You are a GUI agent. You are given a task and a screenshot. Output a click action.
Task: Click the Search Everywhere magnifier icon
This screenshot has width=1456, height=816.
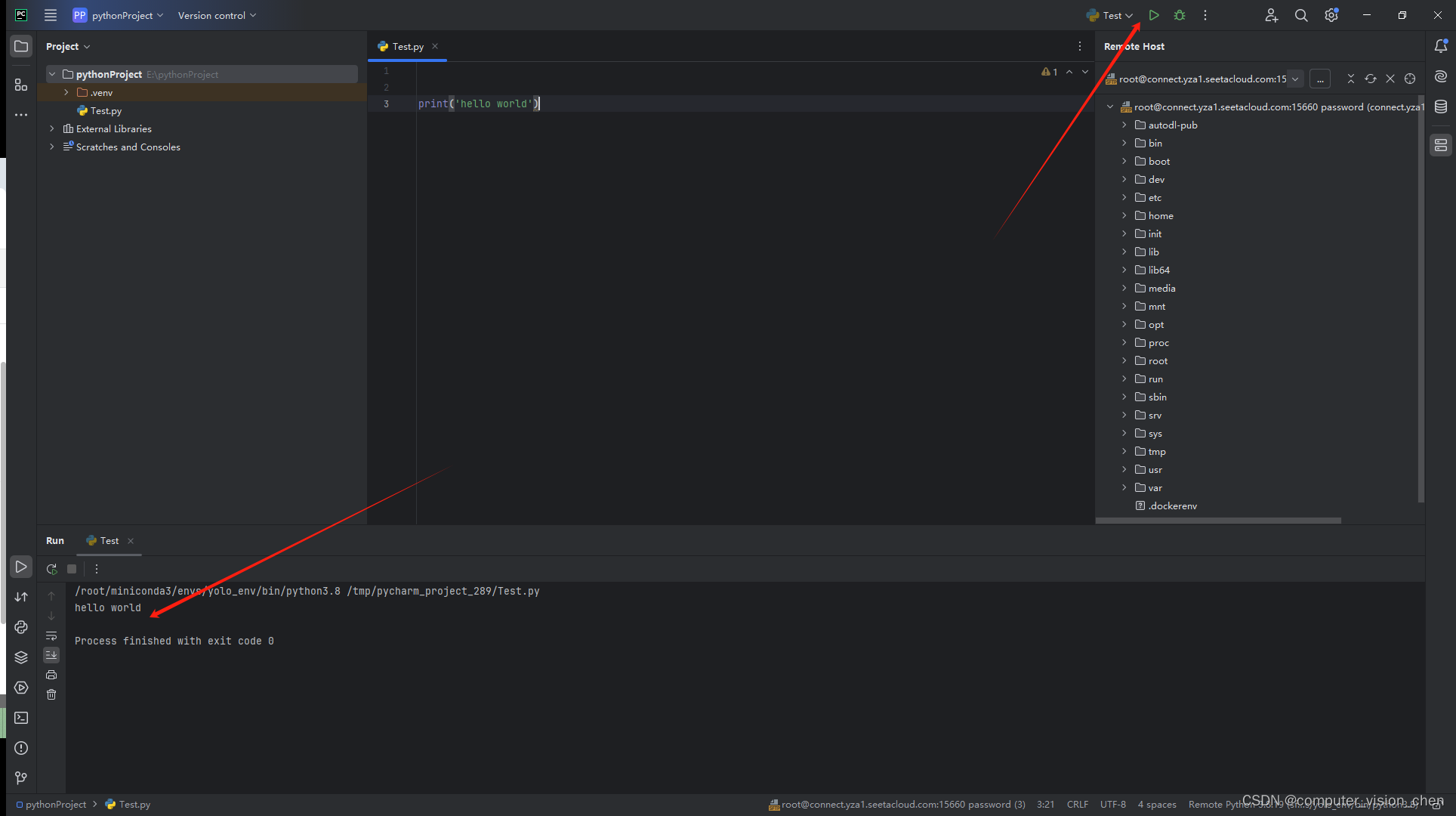[1301, 15]
